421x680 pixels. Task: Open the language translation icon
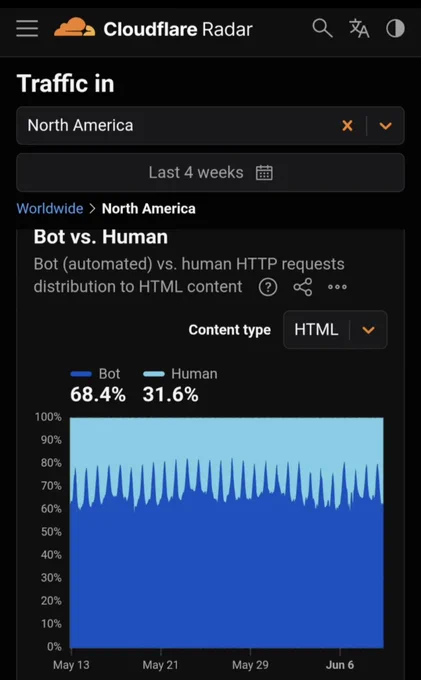tap(359, 28)
